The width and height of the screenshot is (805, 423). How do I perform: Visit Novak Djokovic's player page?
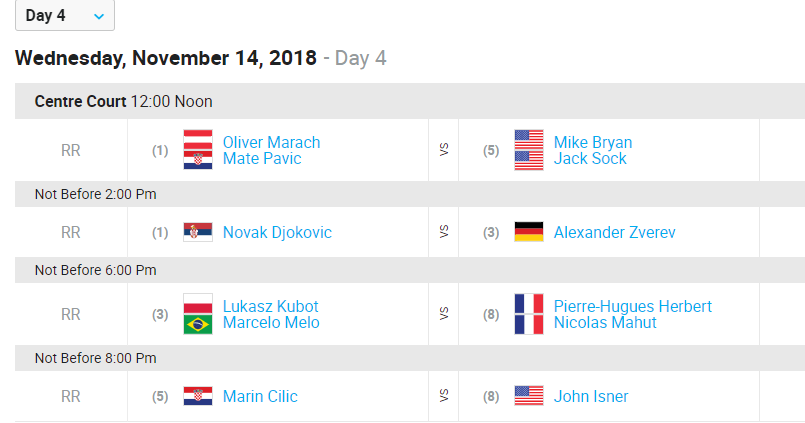click(x=277, y=233)
